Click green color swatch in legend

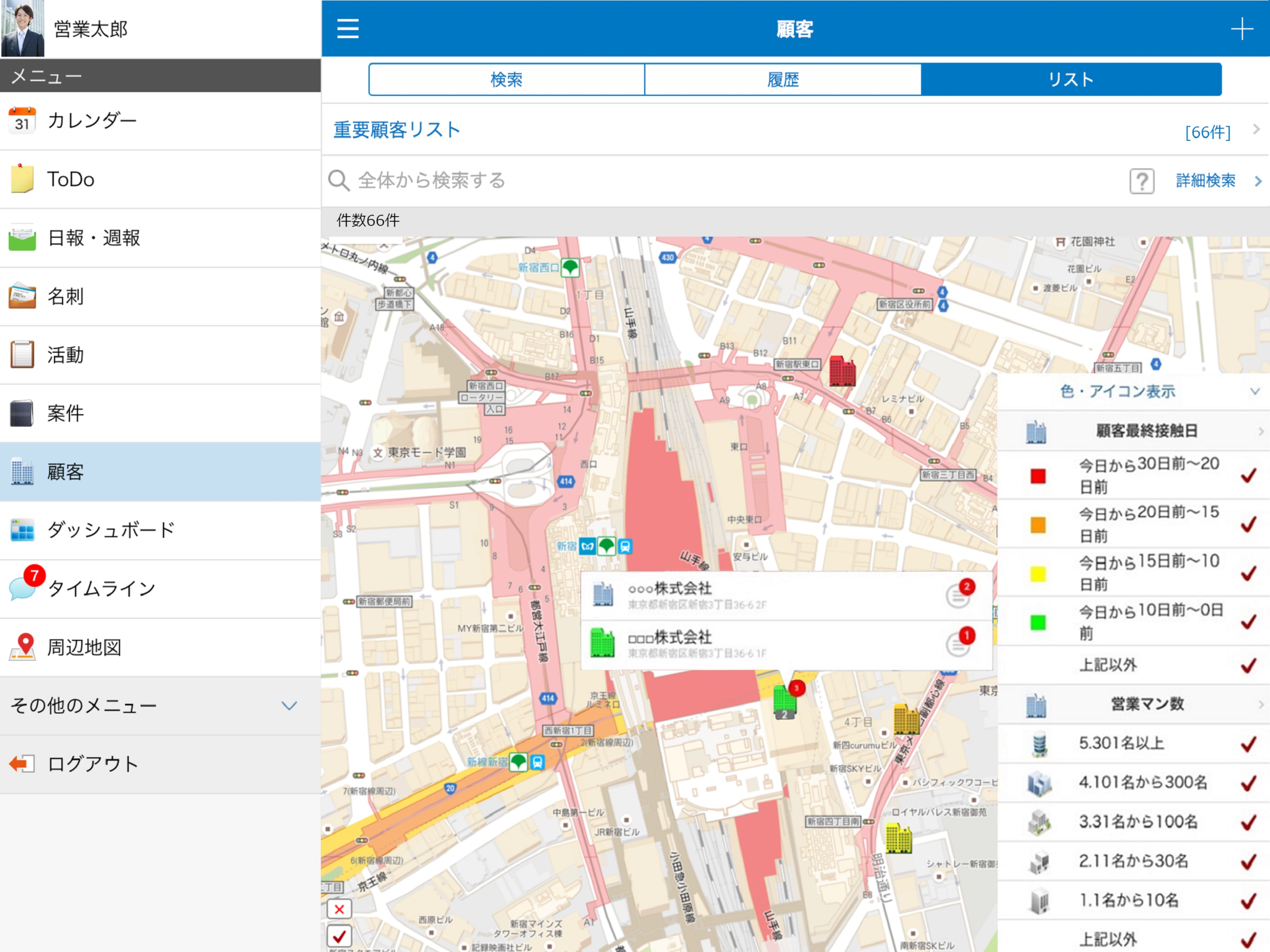tap(1038, 622)
